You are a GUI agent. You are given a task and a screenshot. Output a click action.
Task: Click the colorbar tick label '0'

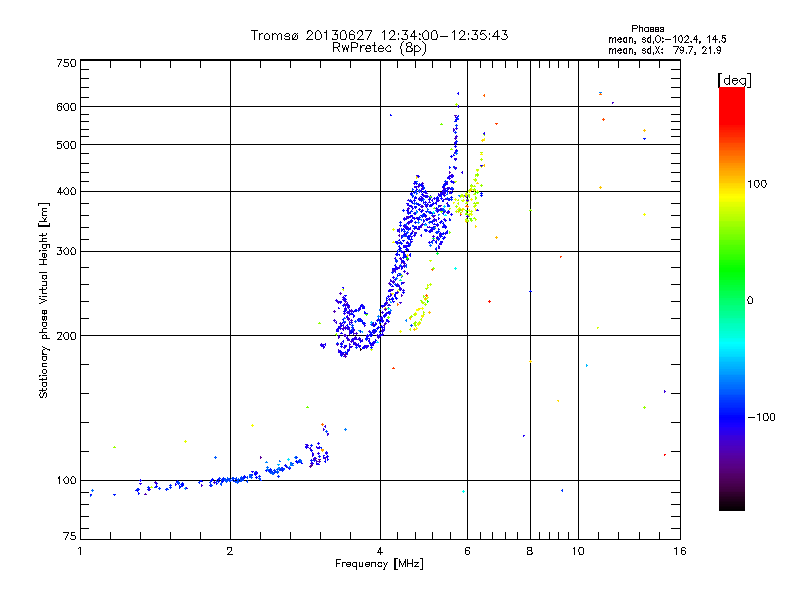pyautogui.click(x=750, y=301)
